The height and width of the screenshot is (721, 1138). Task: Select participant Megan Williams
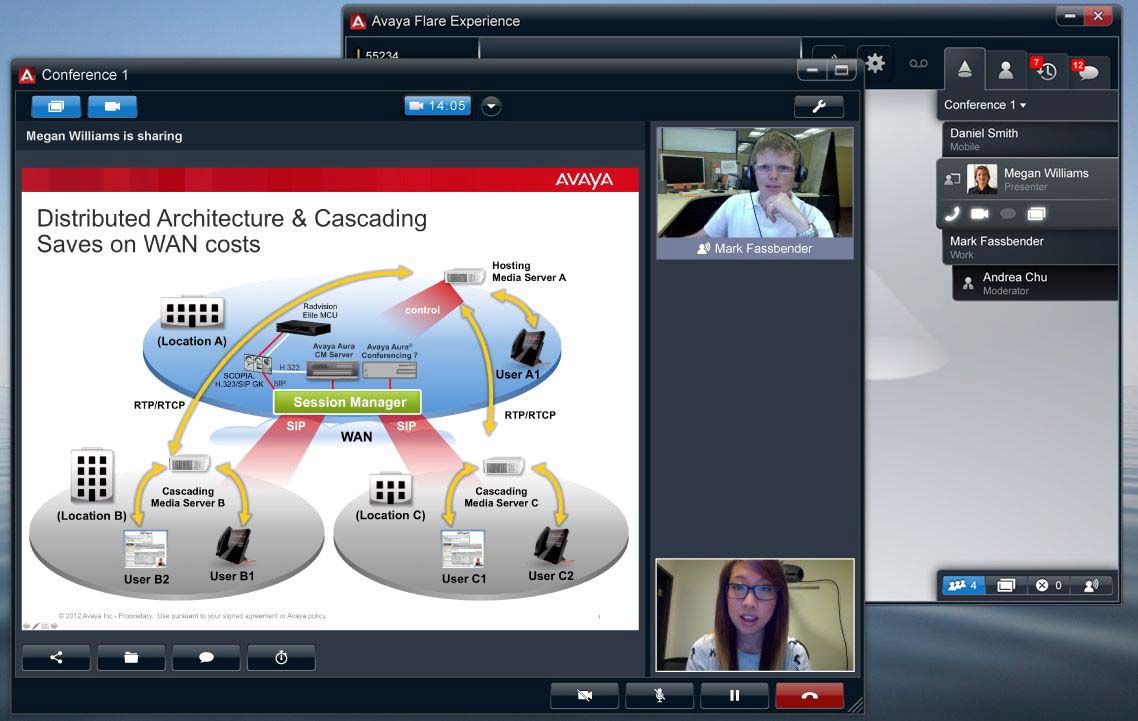coord(1027,179)
